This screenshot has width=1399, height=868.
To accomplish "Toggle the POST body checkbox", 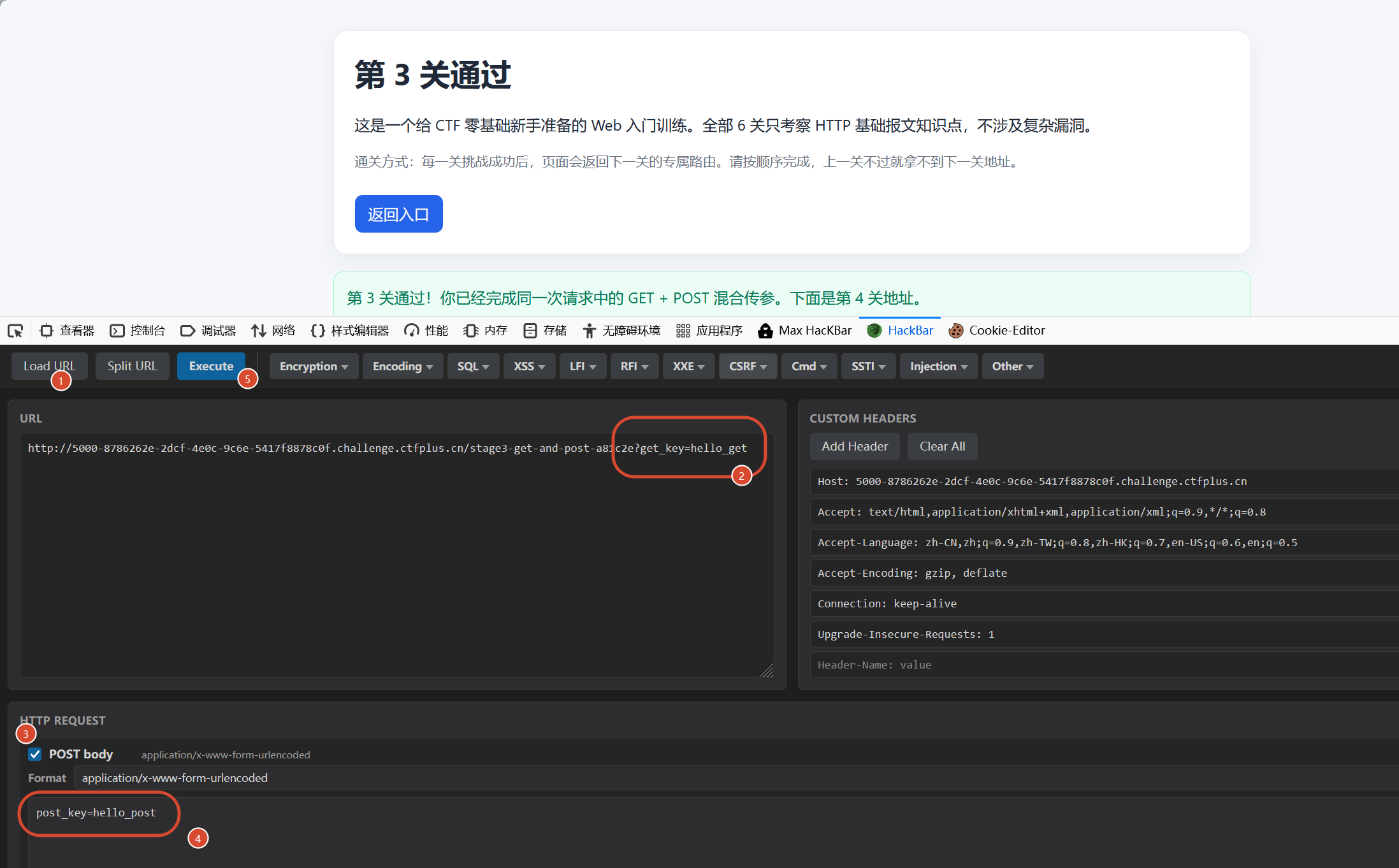I will (35, 755).
